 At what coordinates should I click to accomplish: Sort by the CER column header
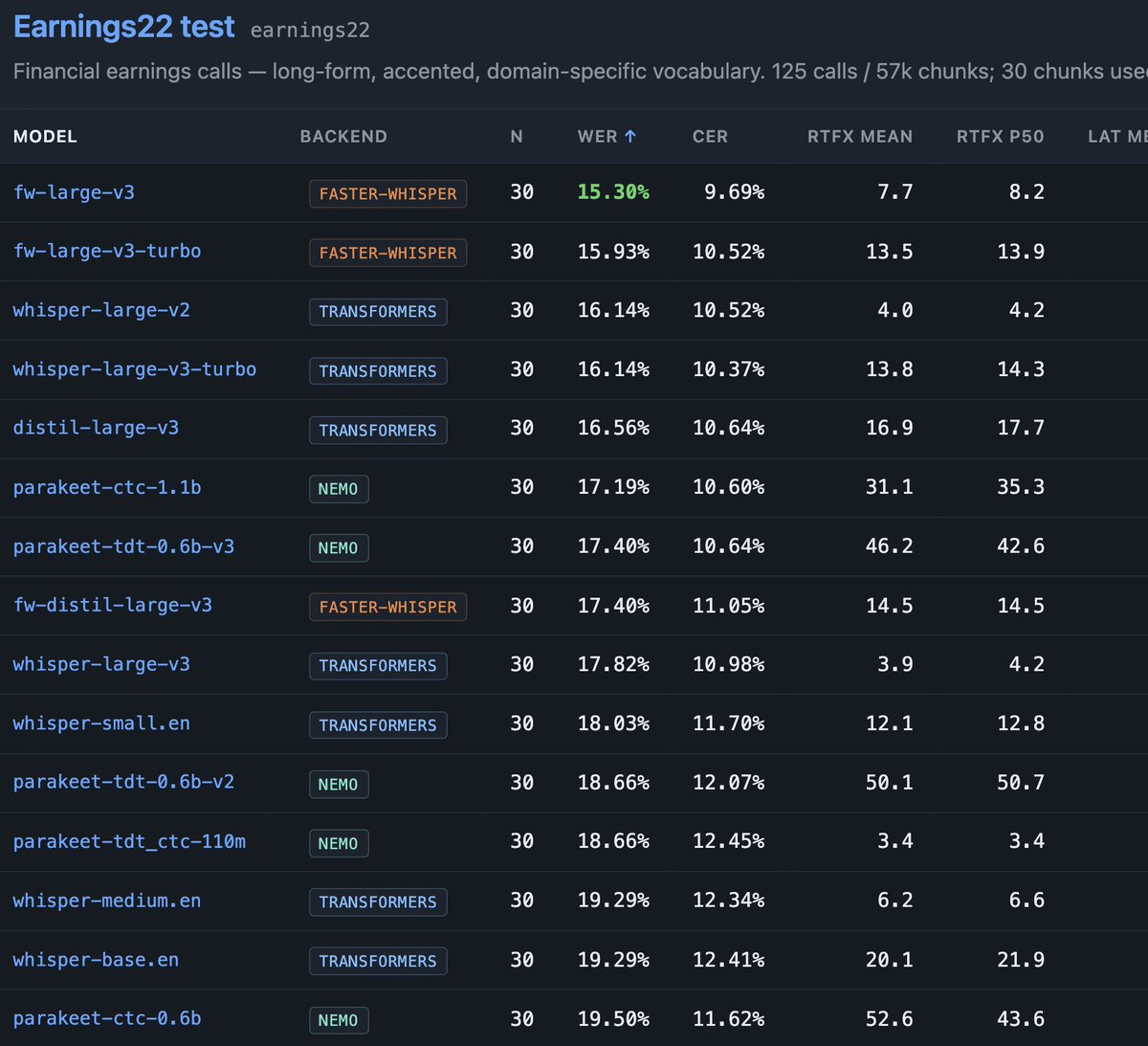tap(710, 136)
